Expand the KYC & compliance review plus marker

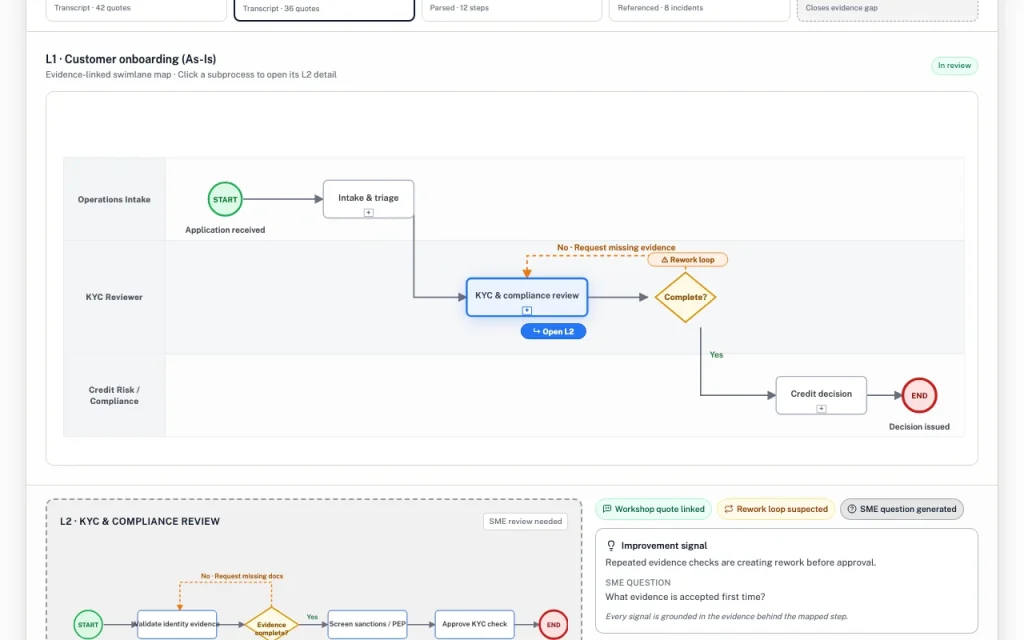click(527, 310)
